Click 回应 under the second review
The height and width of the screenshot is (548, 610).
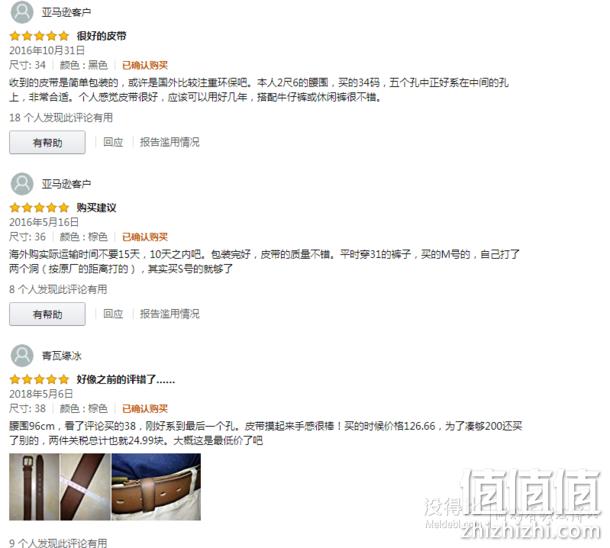click(113, 314)
